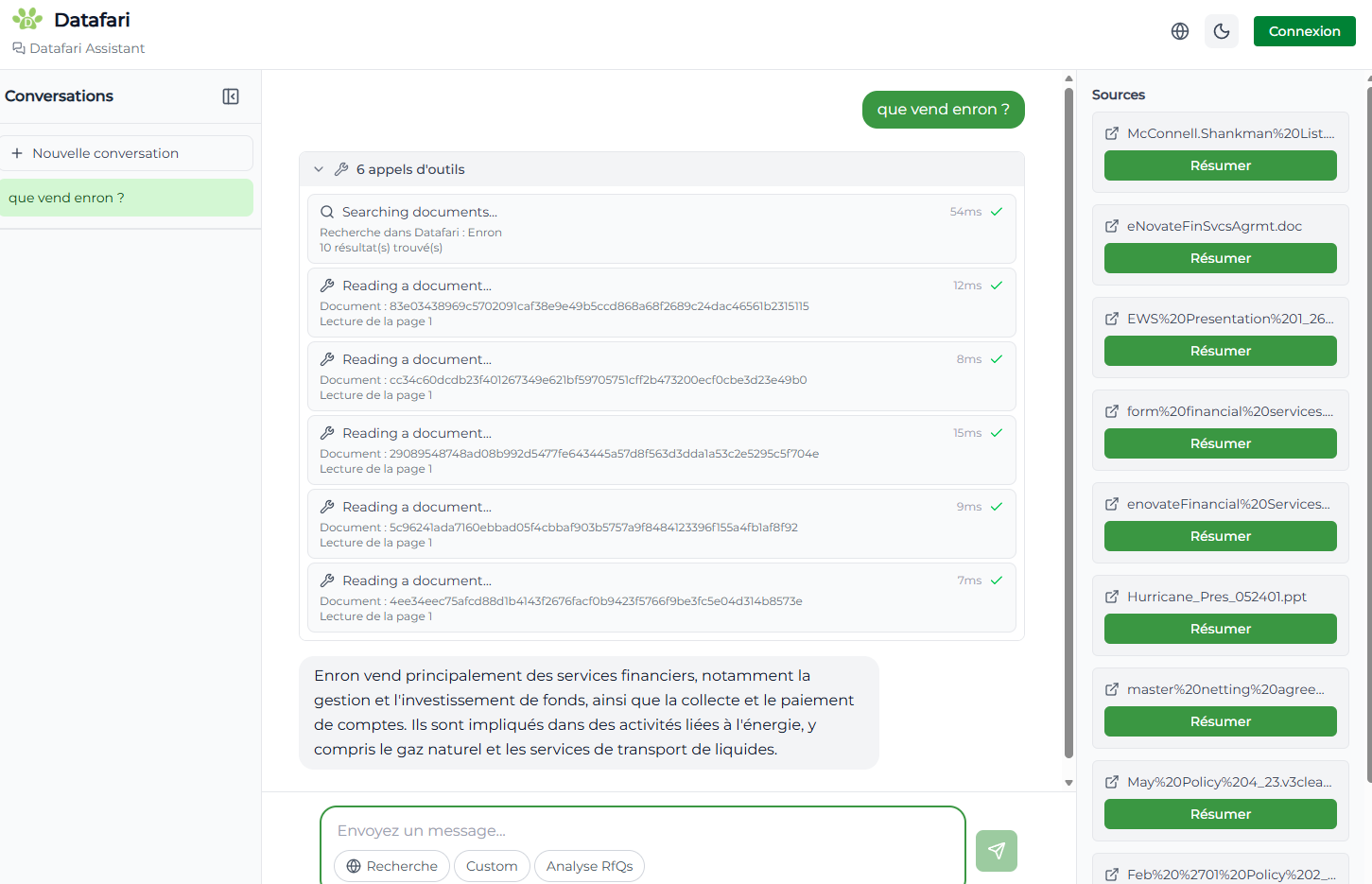1372x884 pixels.
Task: Open master netting agreement external link icon
Action: click(x=1112, y=689)
